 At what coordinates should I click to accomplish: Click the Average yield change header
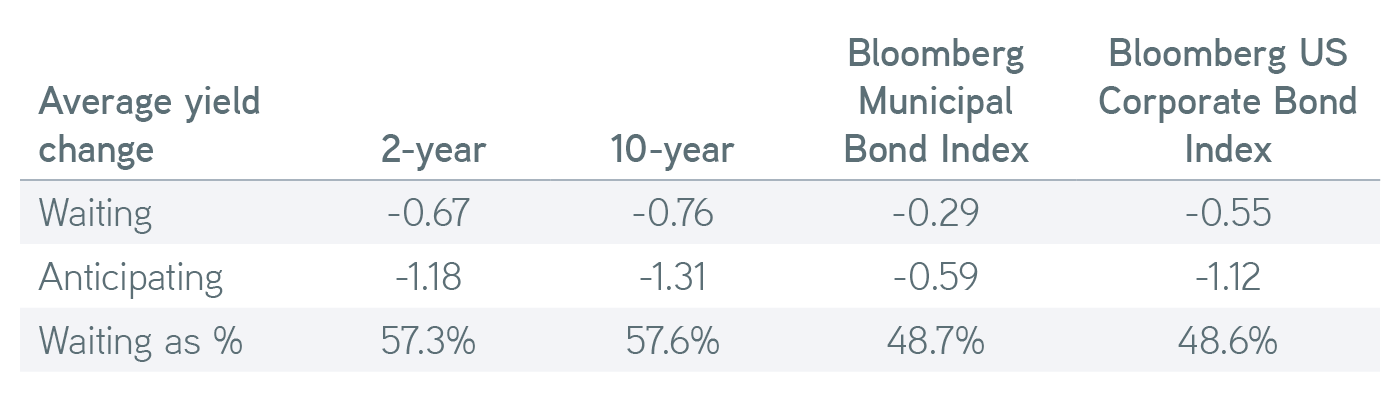(x=149, y=125)
